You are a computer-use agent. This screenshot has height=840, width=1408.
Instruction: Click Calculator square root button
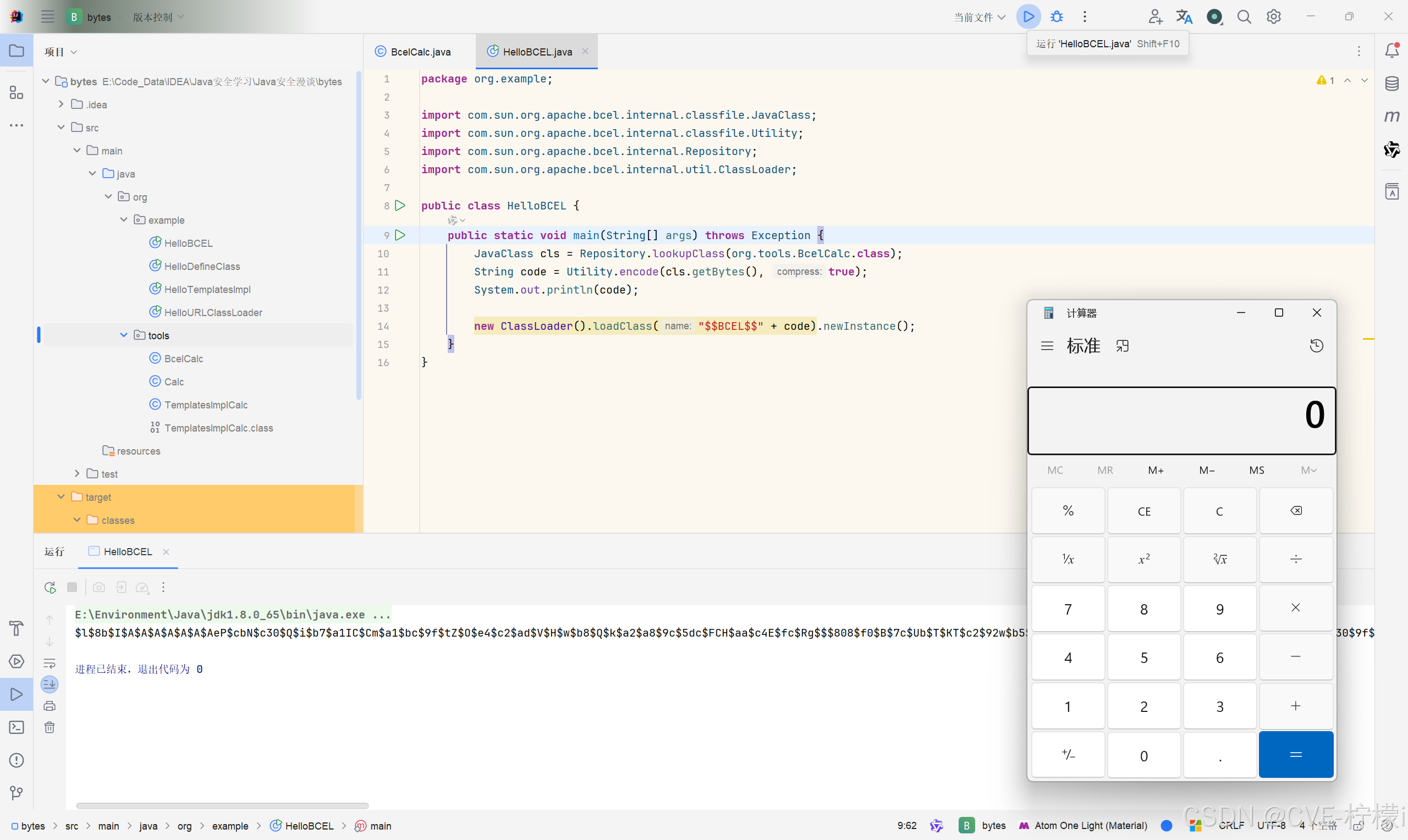point(1219,559)
